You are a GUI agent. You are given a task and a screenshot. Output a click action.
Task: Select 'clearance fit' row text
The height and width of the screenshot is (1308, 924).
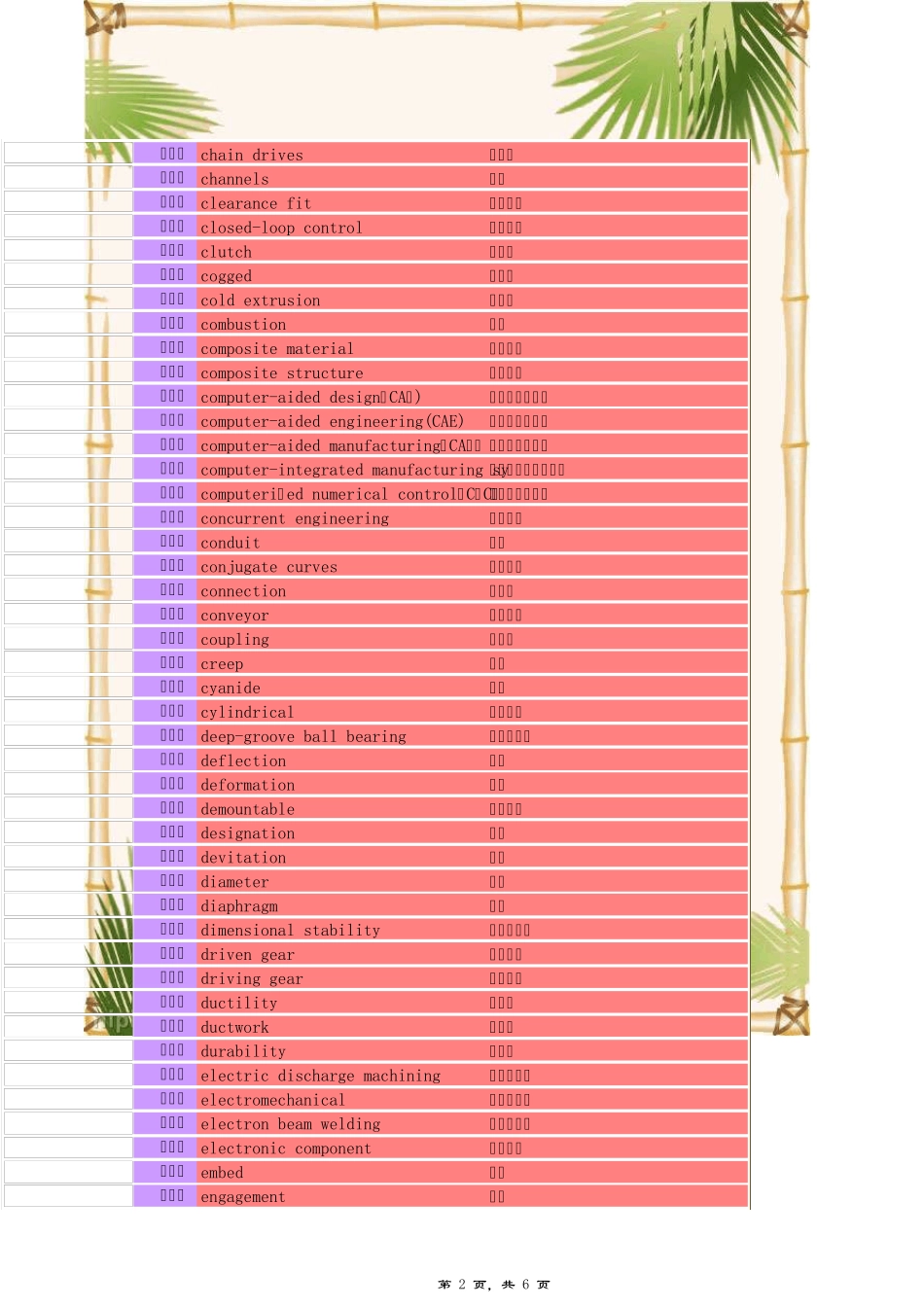tap(256, 203)
